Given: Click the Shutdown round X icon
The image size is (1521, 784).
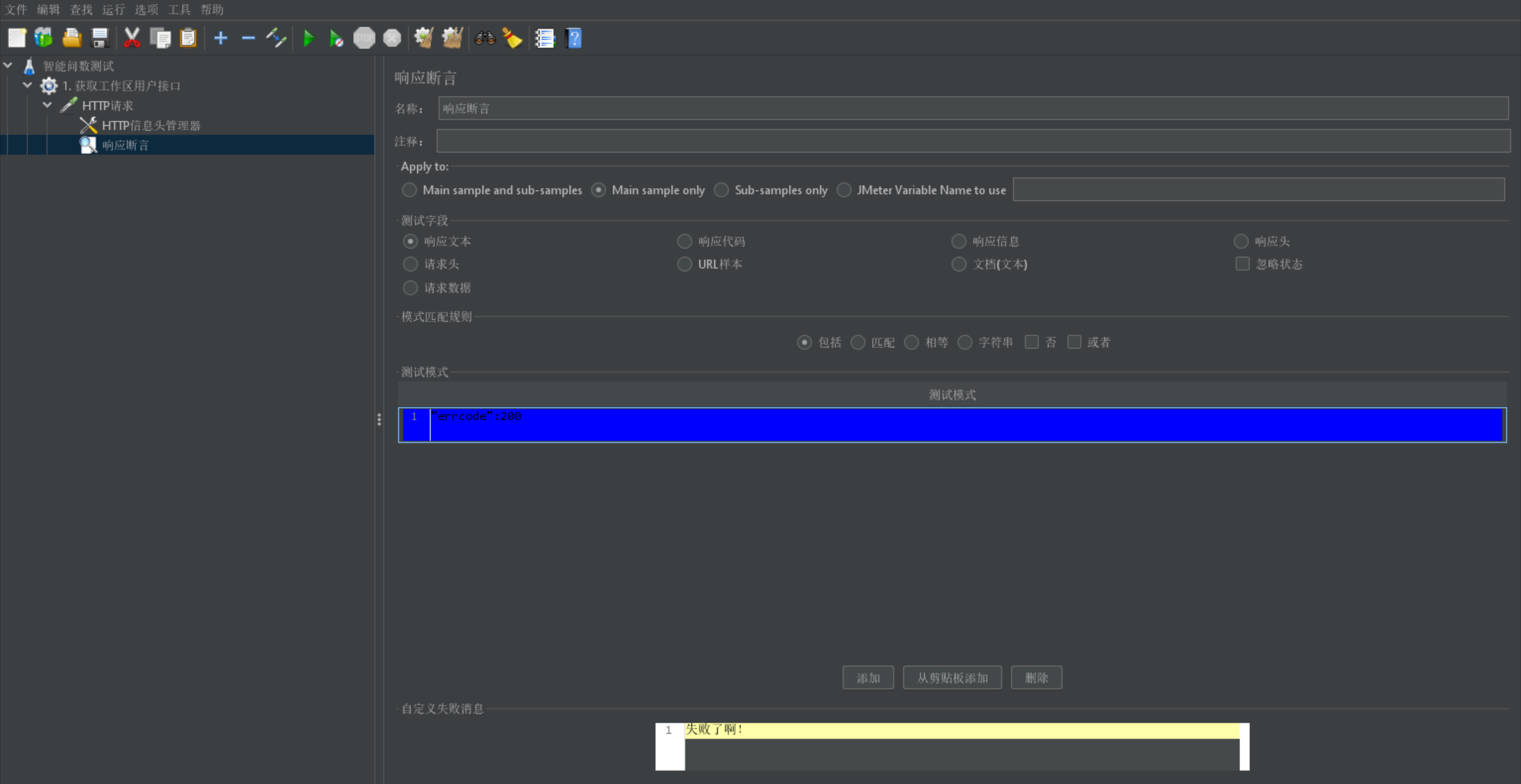Looking at the screenshot, I should point(392,38).
